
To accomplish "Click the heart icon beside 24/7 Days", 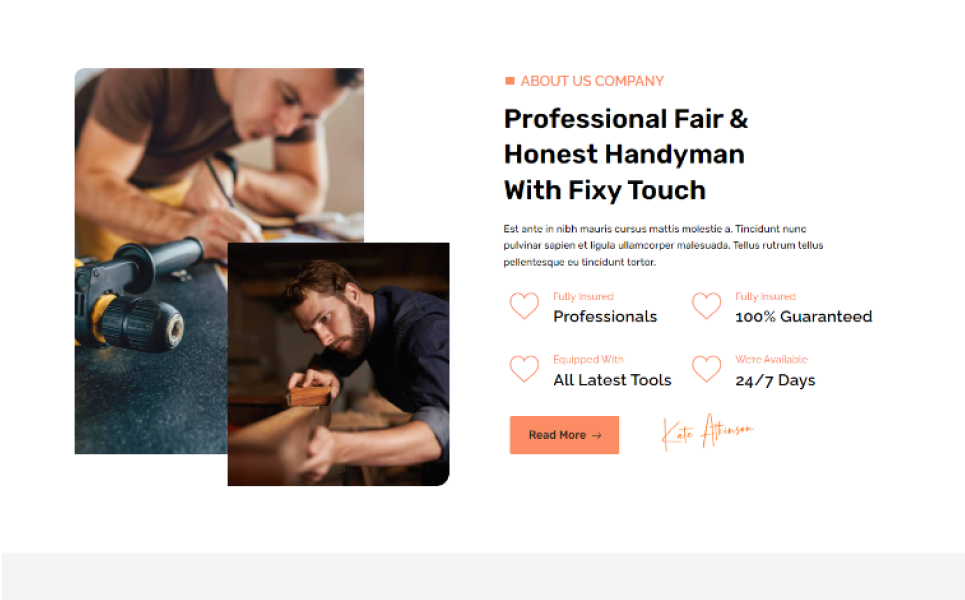I will [706, 369].
